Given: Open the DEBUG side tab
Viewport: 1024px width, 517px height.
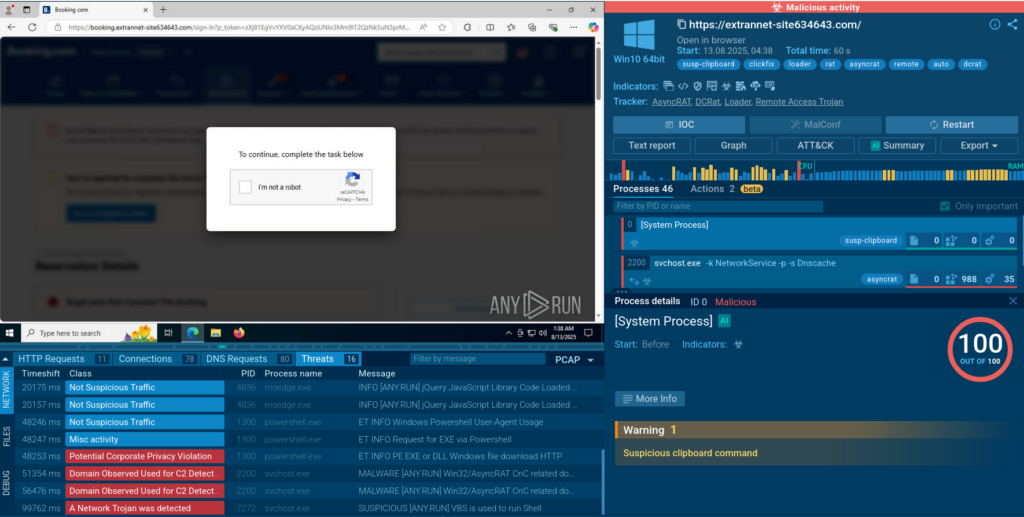Looking at the screenshot, I should pos(7,482).
